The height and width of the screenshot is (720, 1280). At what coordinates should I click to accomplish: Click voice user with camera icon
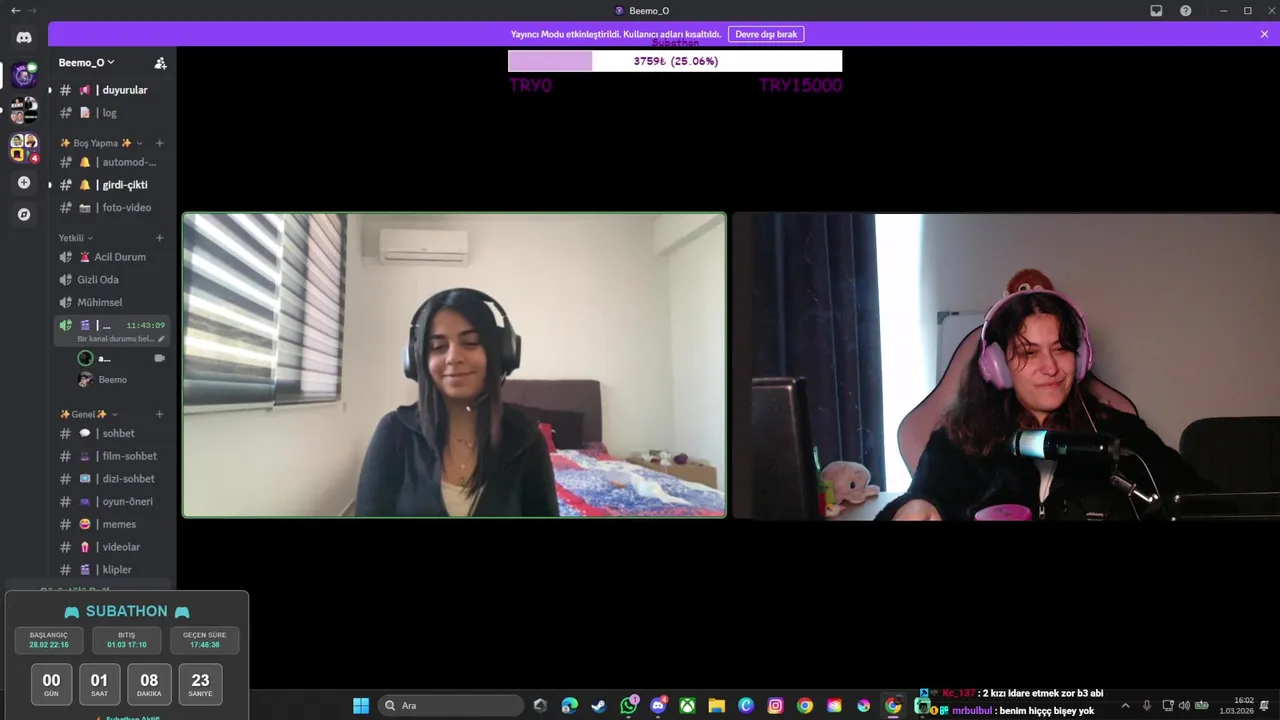pyautogui.click(x=121, y=358)
